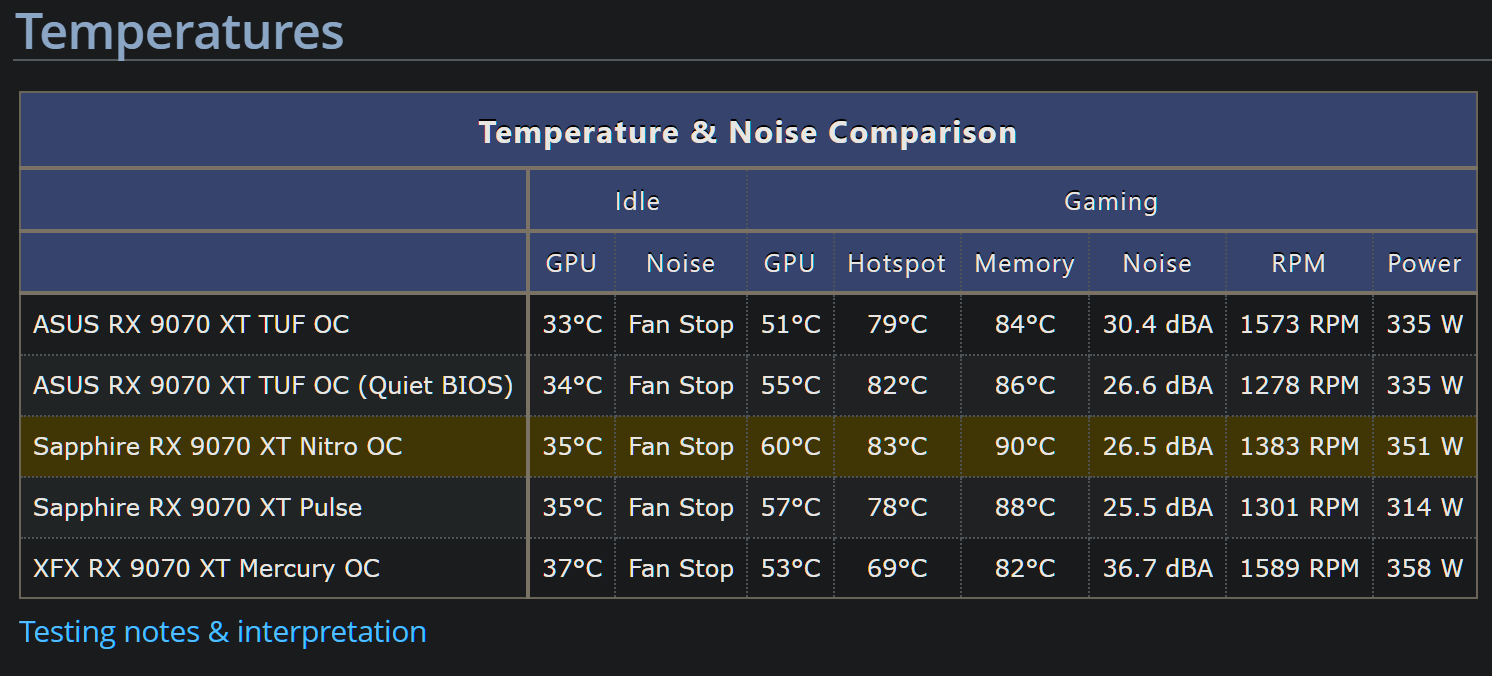This screenshot has height=676, width=1492.
Task: Select the Hotspot column header
Action: 896,263
